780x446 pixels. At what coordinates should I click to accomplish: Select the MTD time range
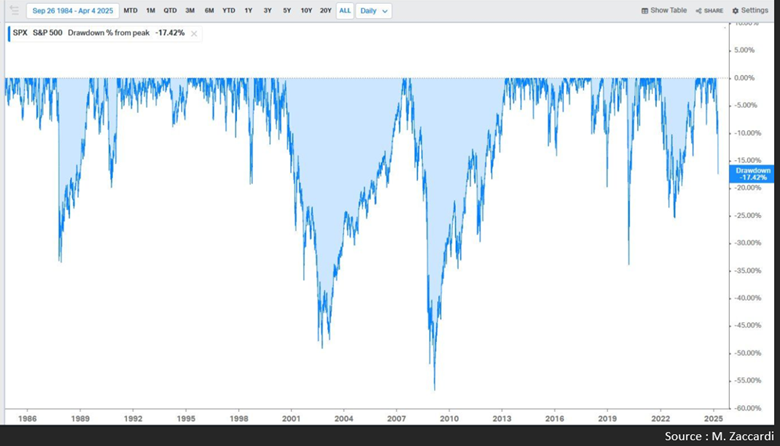click(x=130, y=11)
